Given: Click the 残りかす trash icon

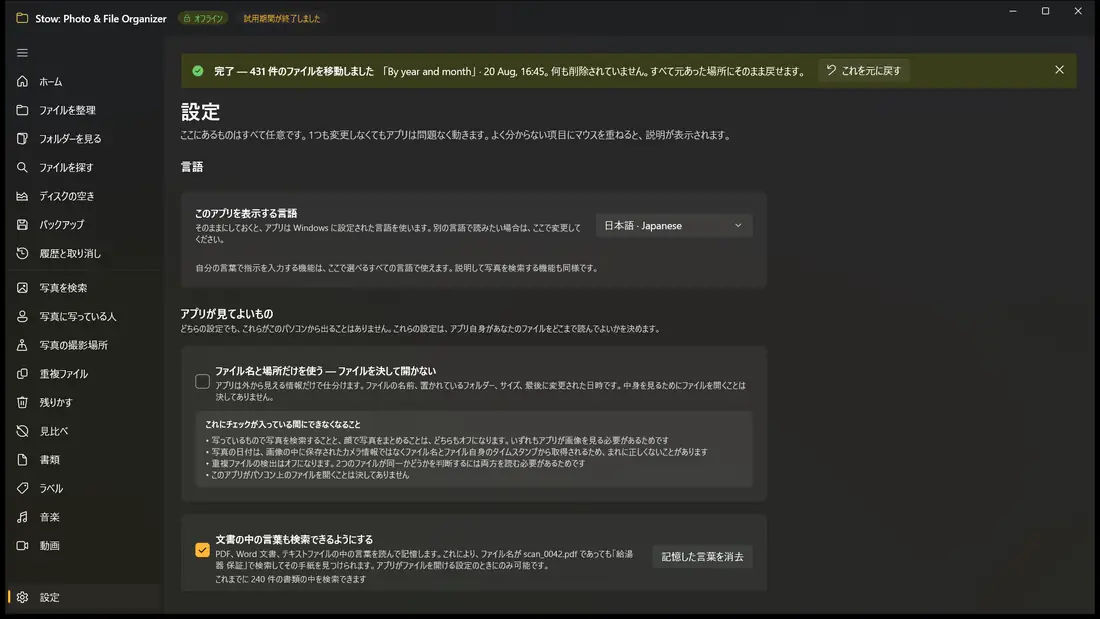Looking at the screenshot, I should 22,402.
